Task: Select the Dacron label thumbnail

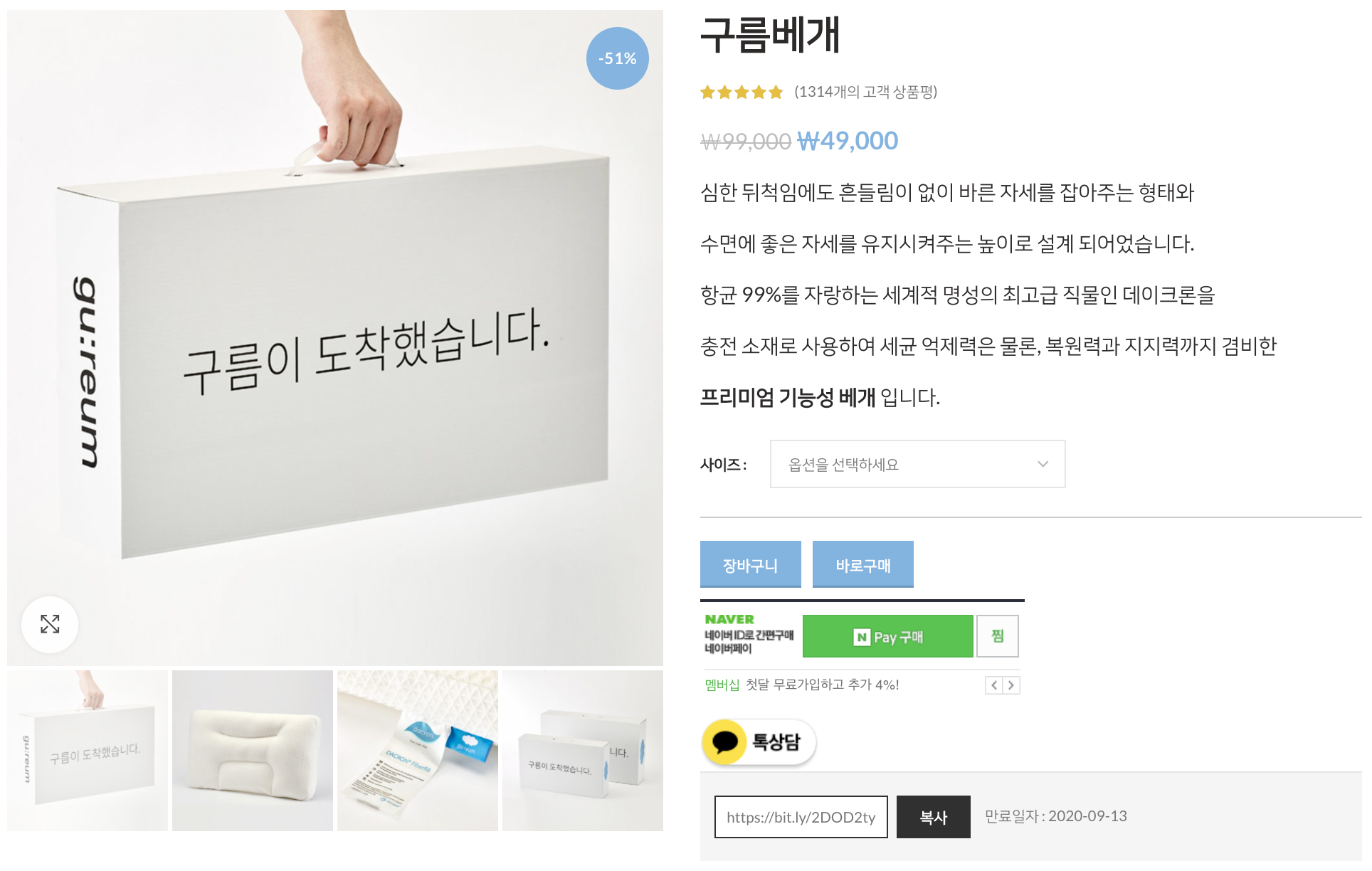Action: click(x=418, y=751)
